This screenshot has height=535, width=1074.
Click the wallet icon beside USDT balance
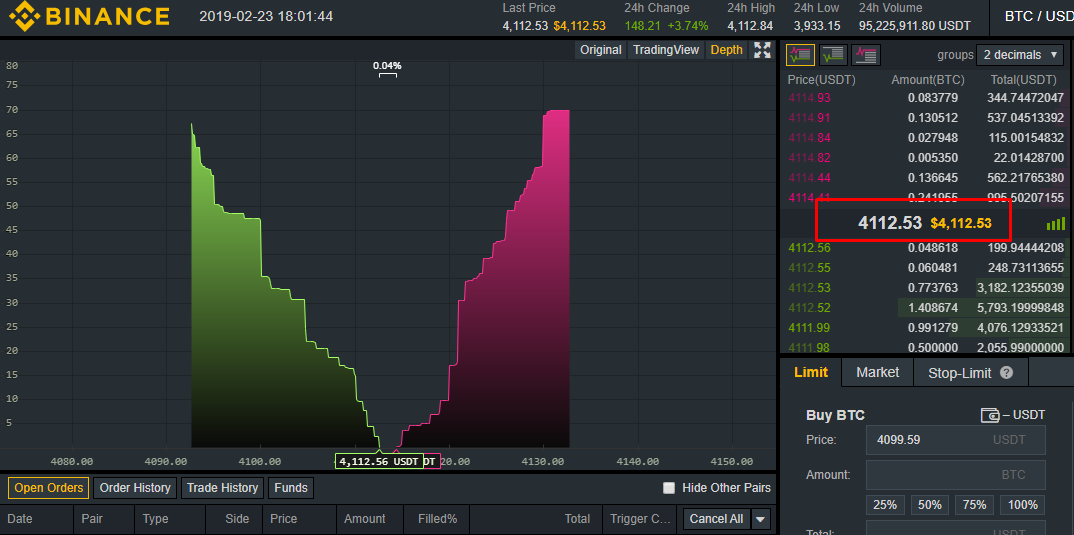(990, 414)
